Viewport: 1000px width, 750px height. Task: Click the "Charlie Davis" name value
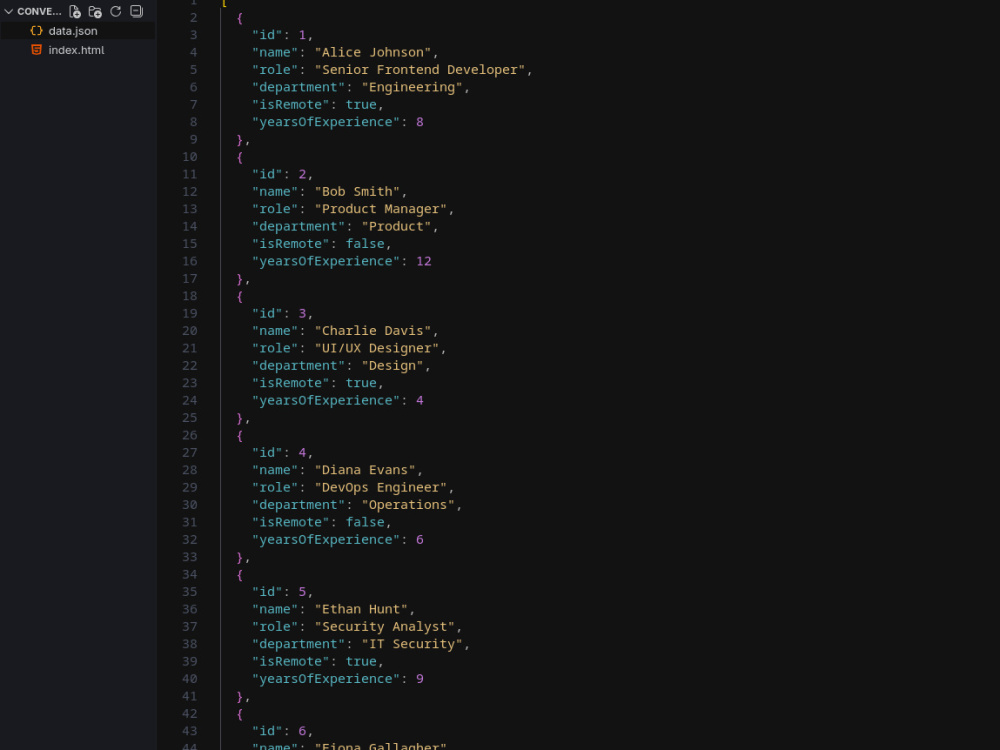tap(372, 331)
